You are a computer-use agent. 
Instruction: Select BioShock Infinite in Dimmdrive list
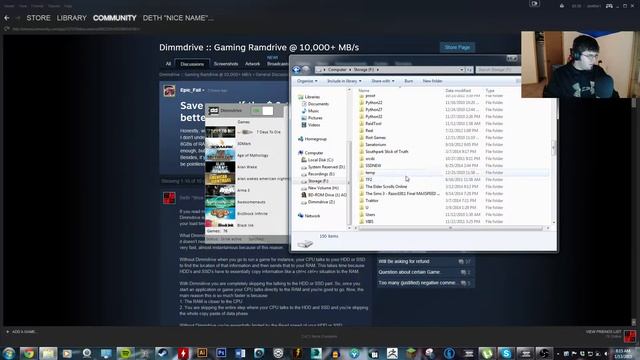pyautogui.click(x=252, y=213)
